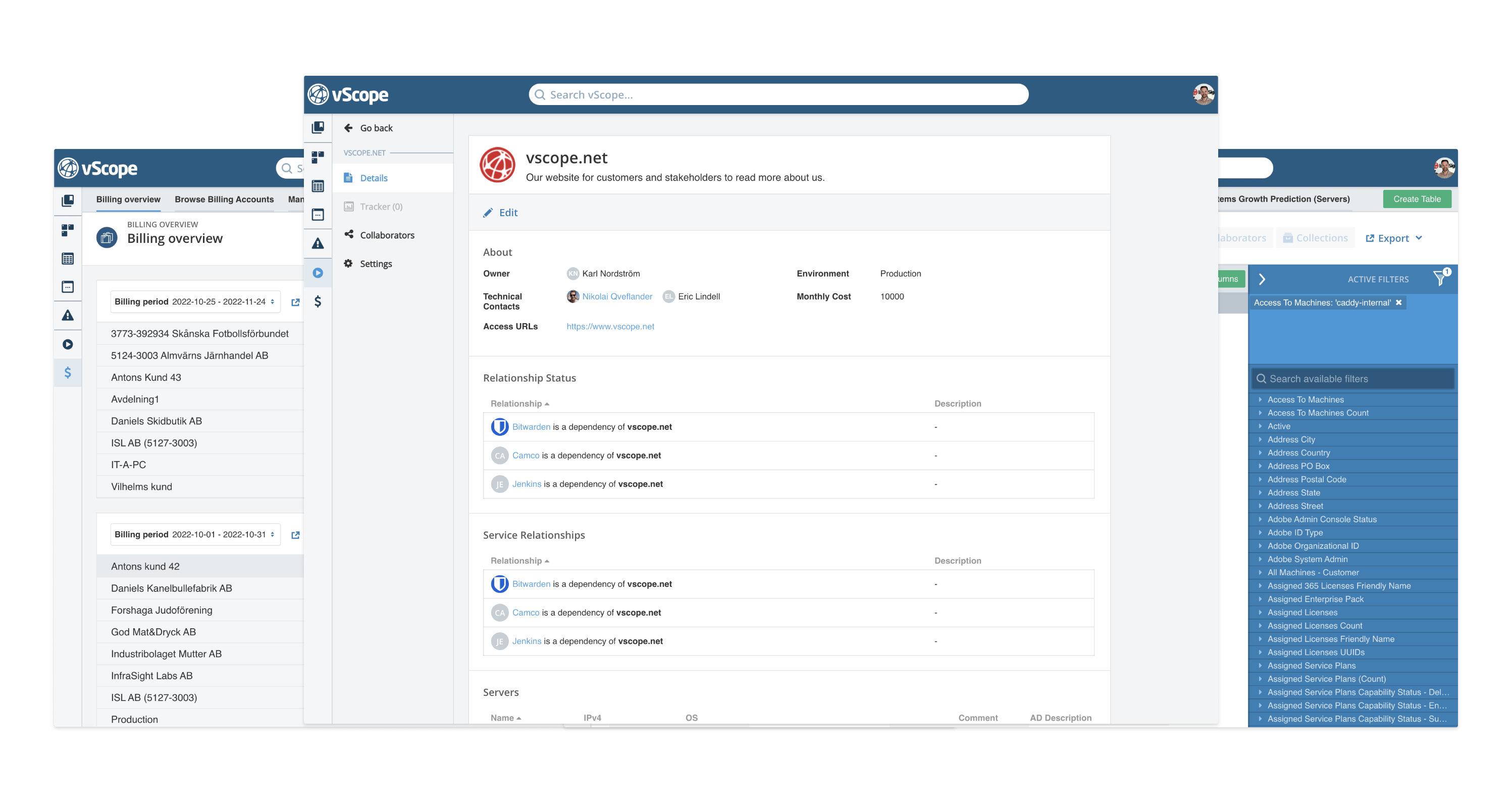
Task: Select the Daniels Skidbutik AB billing row
Action: point(199,421)
